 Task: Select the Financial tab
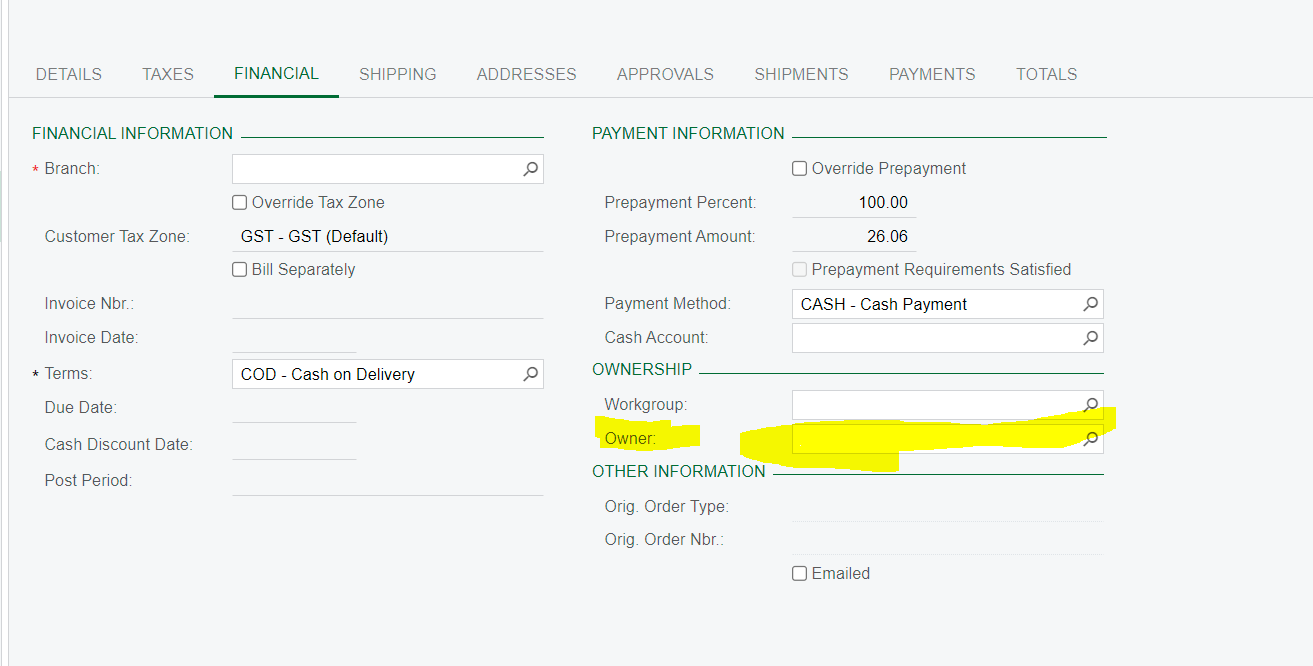(x=276, y=74)
